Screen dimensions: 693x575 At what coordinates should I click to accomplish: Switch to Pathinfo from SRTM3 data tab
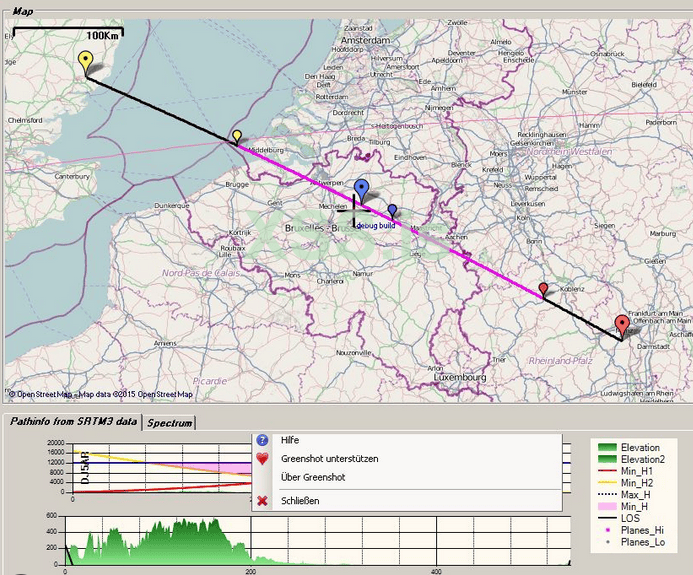pos(73,422)
